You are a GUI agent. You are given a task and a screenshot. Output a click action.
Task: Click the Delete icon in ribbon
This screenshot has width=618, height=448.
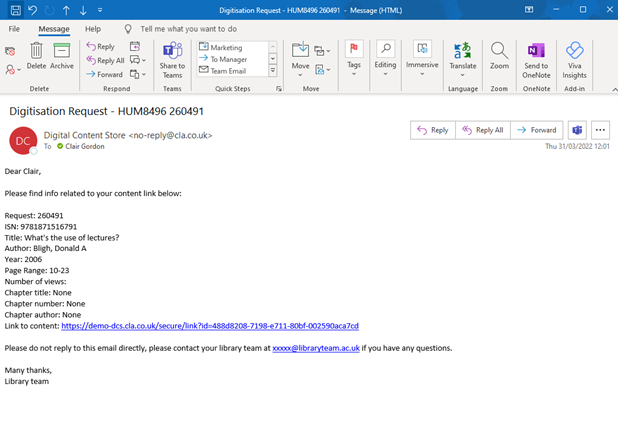coord(36,54)
